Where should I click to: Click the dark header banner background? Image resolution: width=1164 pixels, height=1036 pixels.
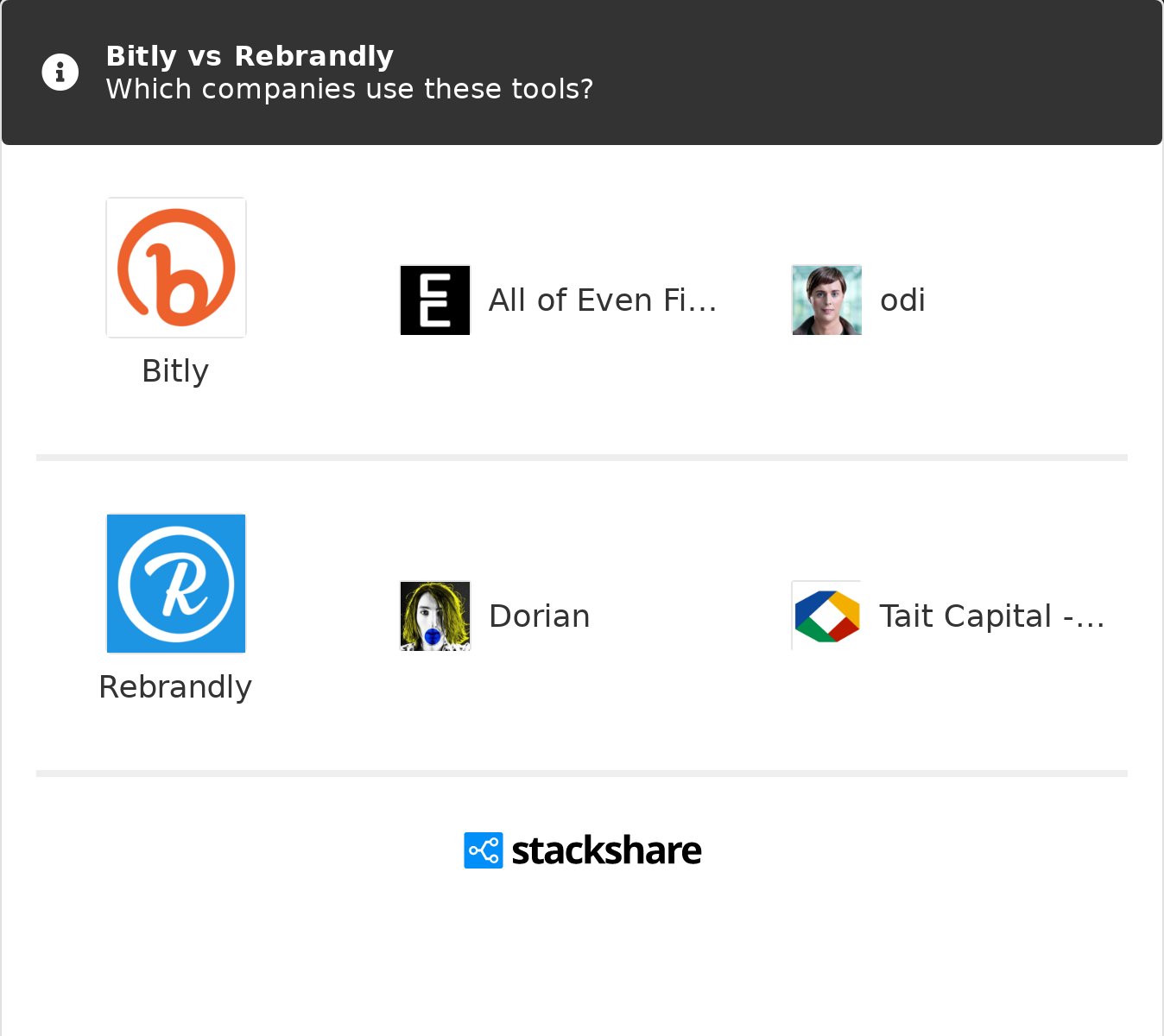coord(864,73)
